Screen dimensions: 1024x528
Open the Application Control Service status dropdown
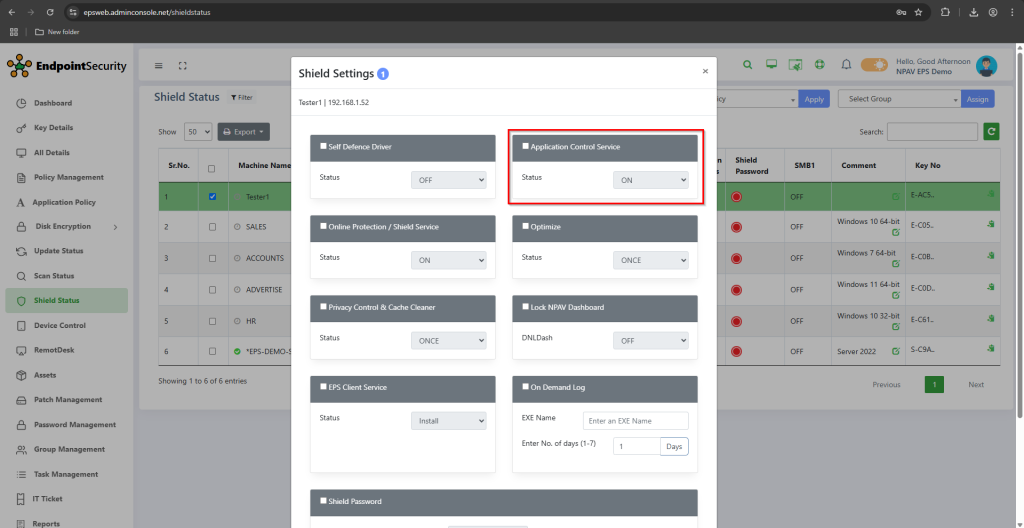(x=650, y=180)
